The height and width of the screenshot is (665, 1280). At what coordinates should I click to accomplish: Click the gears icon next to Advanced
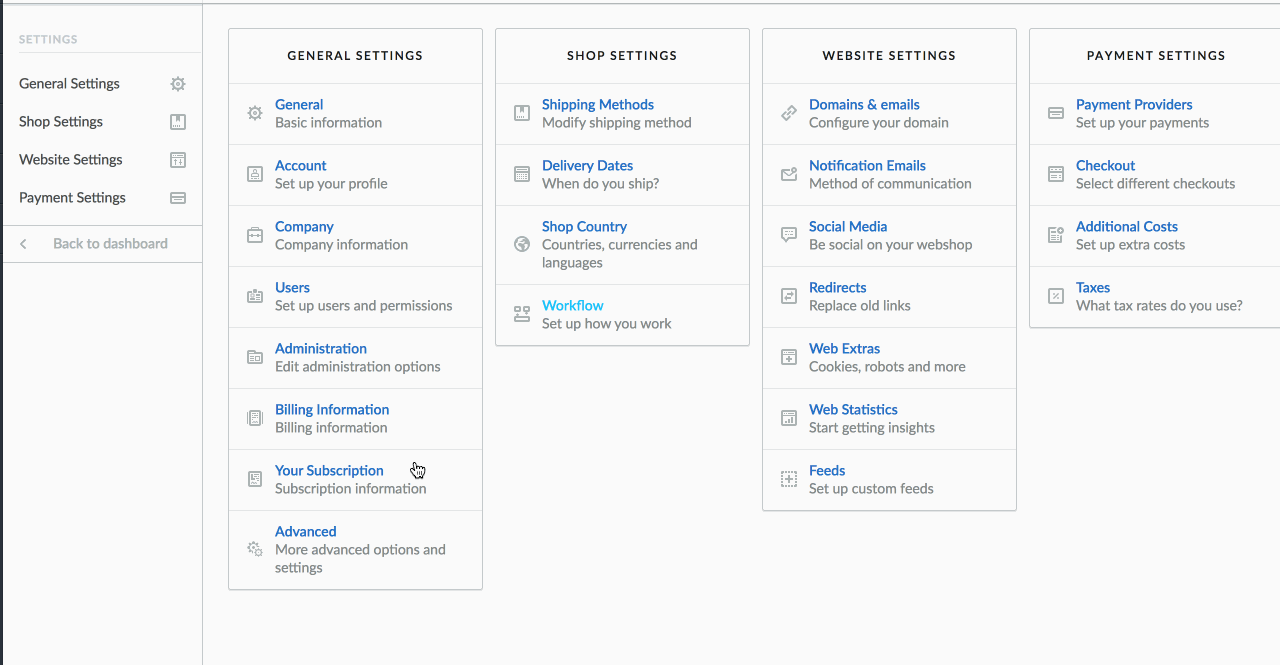pyautogui.click(x=255, y=549)
